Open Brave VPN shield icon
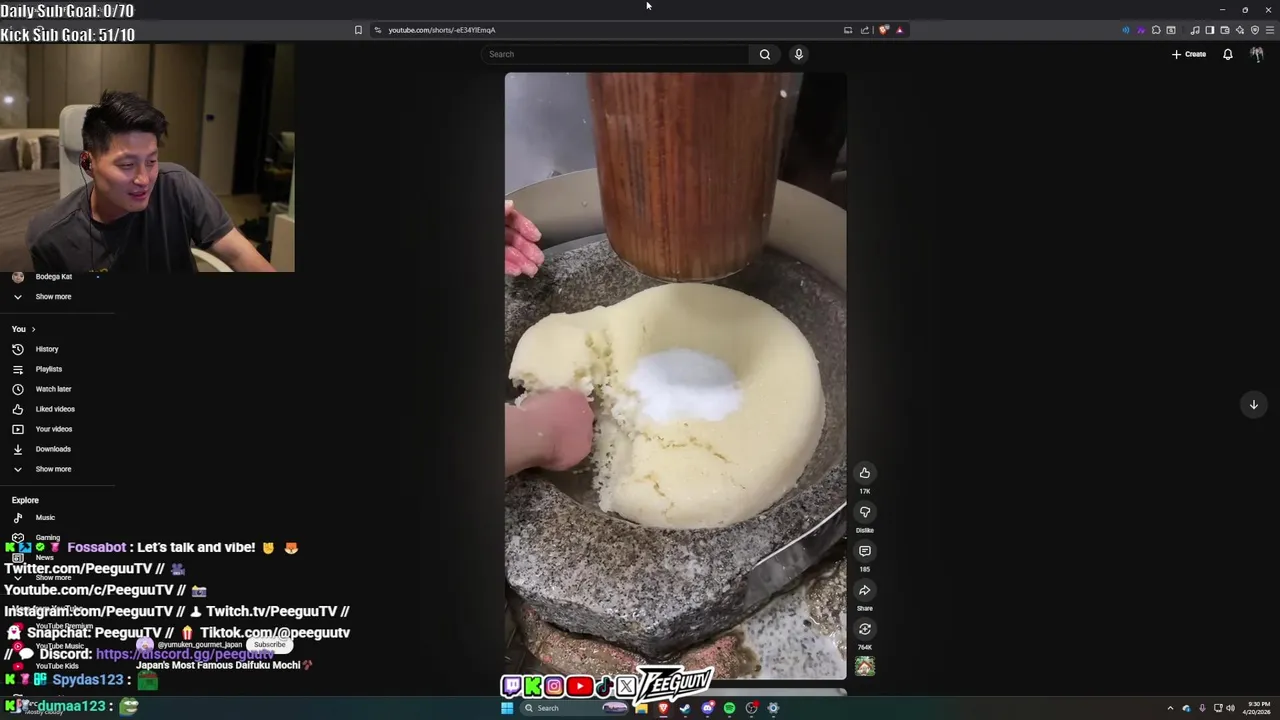The height and width of the screenshot is (720, 1280). [1254, 30]
